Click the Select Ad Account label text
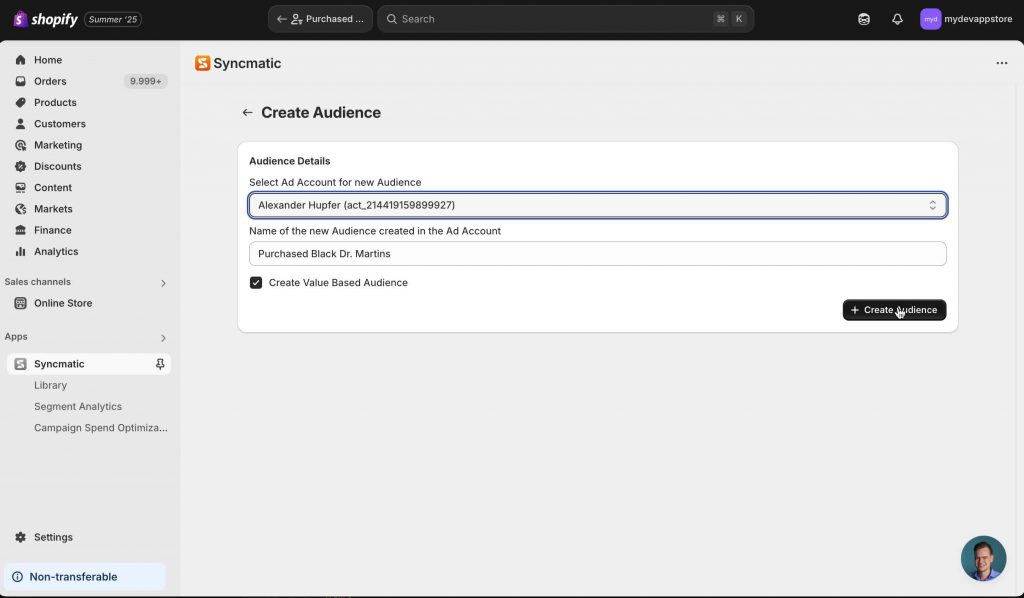Viewport: 1024px width, 598px height. click(x=335, y=183)
